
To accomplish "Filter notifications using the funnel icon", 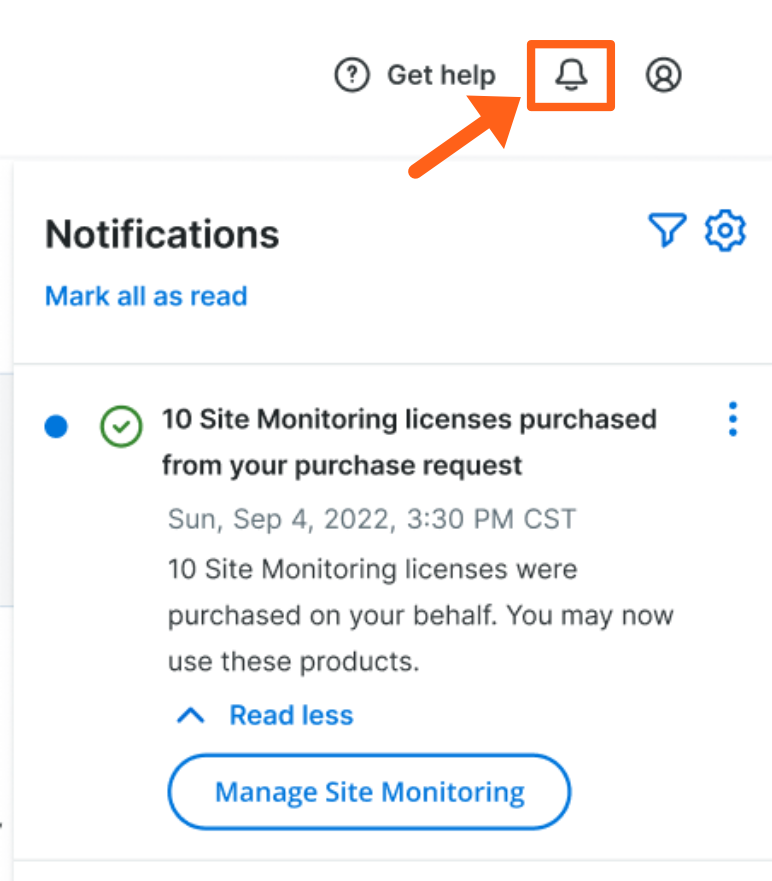I will click(667, 231).
